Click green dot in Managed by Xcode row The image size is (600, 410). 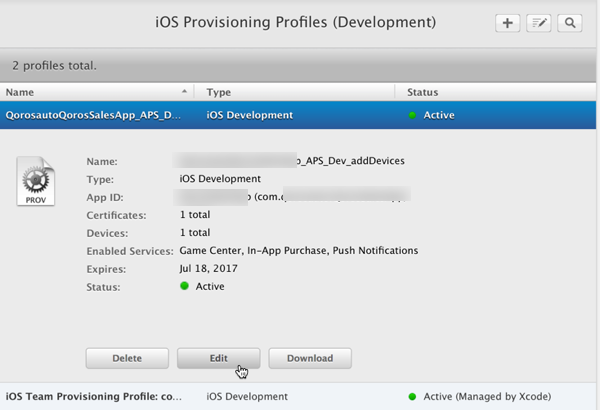point(412,396)
